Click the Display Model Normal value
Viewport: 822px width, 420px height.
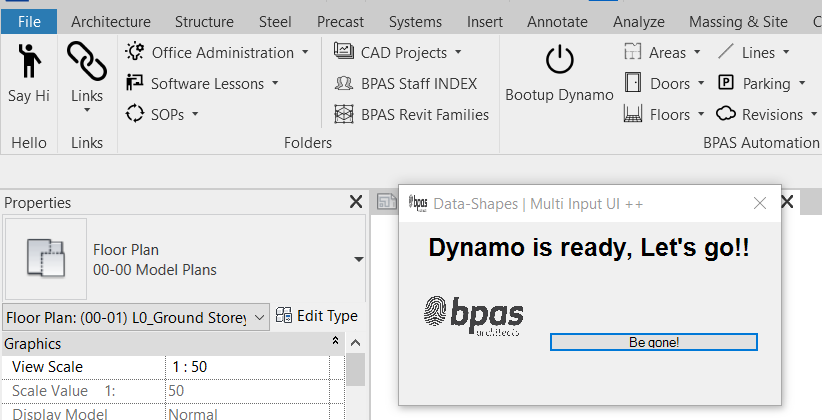coord(247,414)
